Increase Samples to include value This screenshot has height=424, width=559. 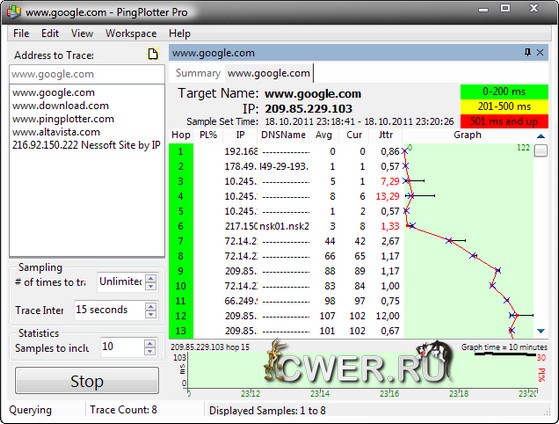(x=150, y=343)
